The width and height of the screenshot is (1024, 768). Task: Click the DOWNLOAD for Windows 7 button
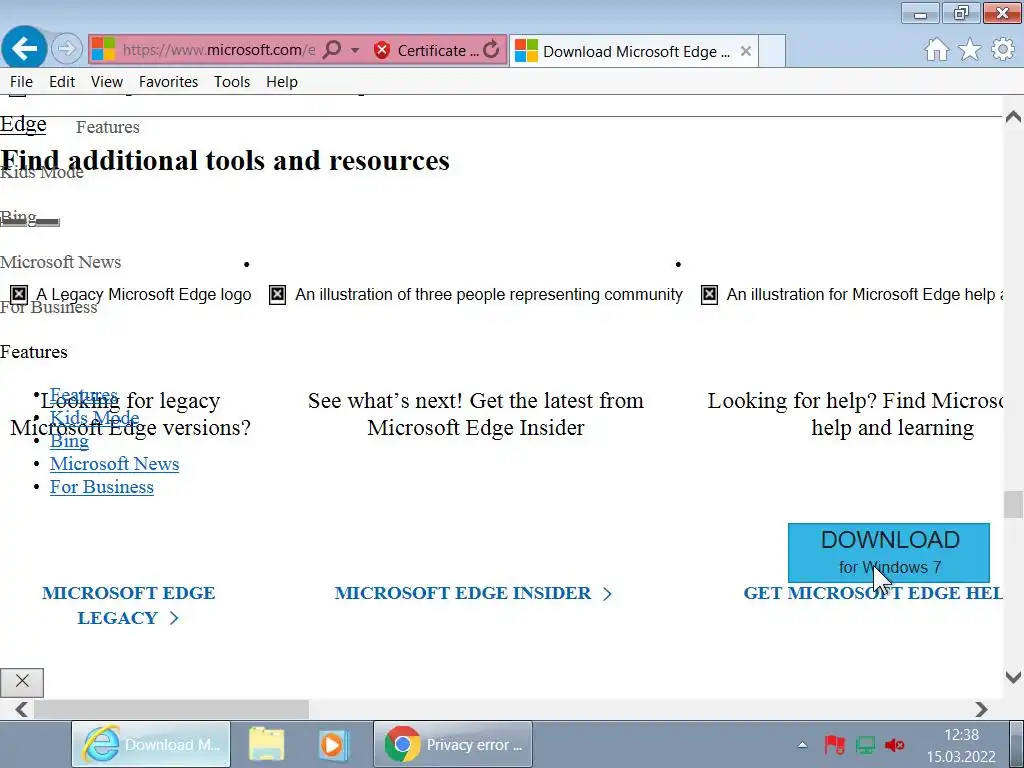[x=889, y=552]
